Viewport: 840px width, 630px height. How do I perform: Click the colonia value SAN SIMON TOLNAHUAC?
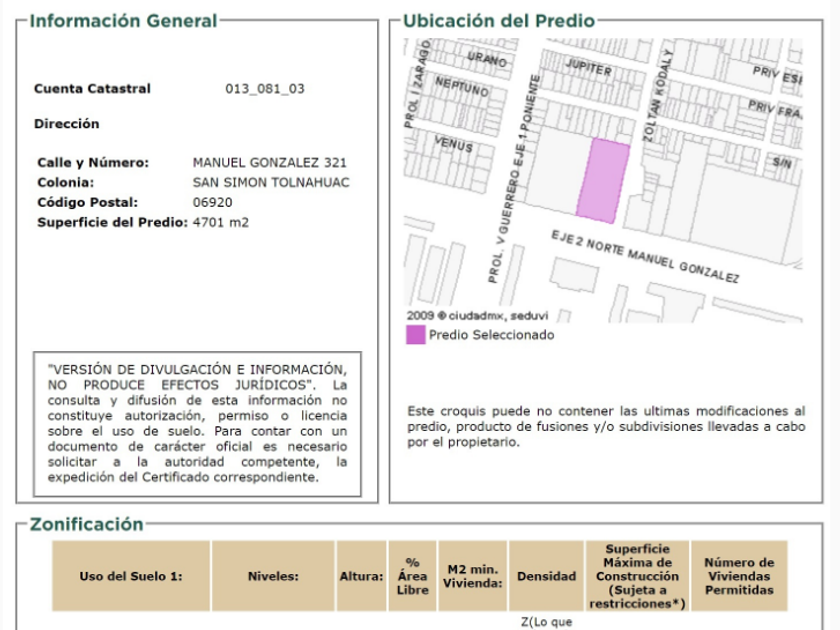(x=271, y=182)
